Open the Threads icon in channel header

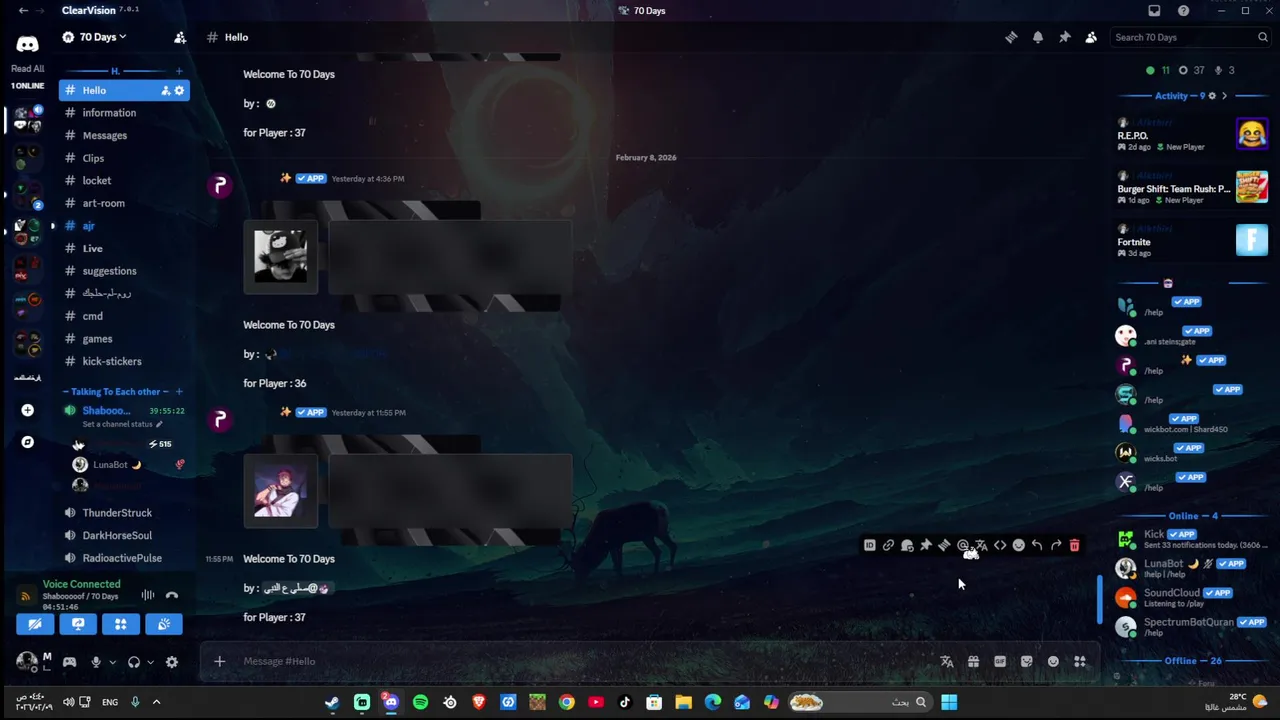coord(1011,37)
